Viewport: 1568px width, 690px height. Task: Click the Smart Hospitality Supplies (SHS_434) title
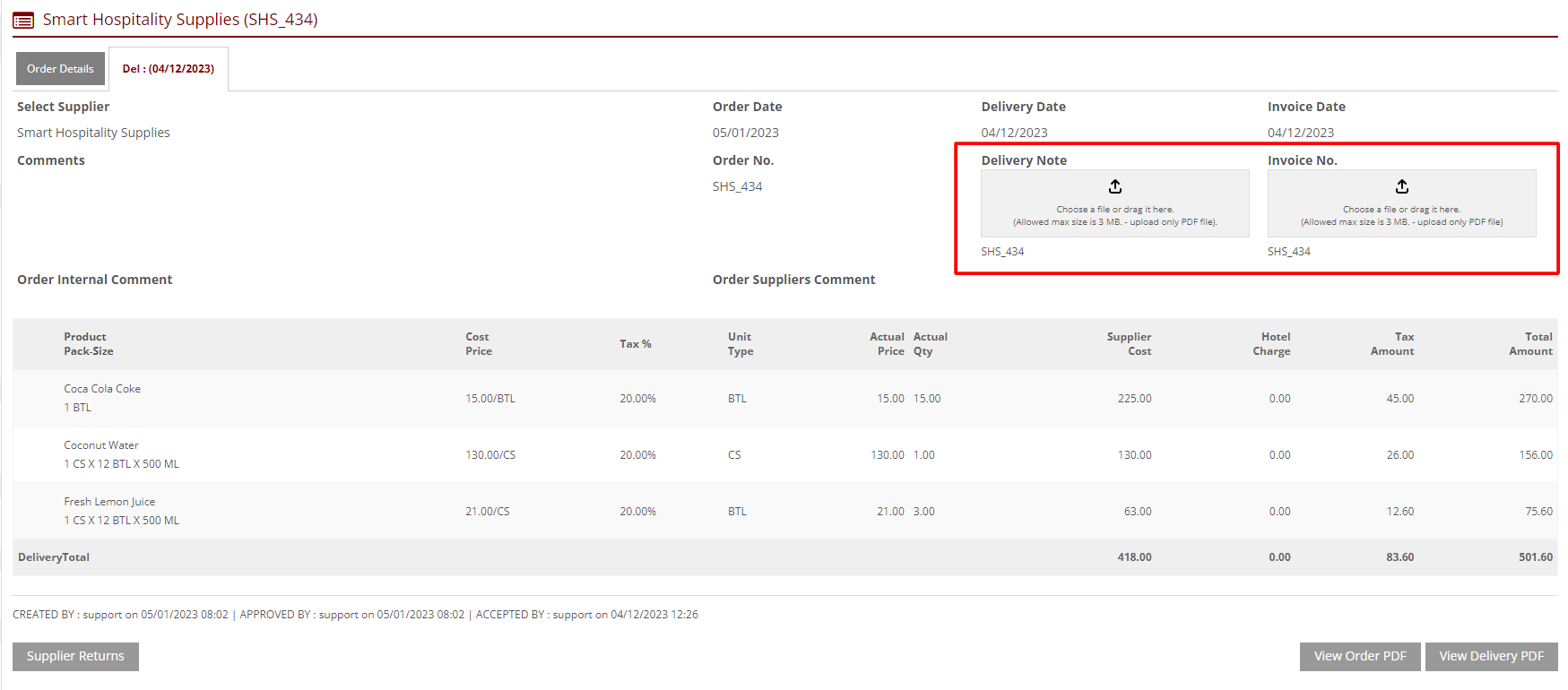180,20
